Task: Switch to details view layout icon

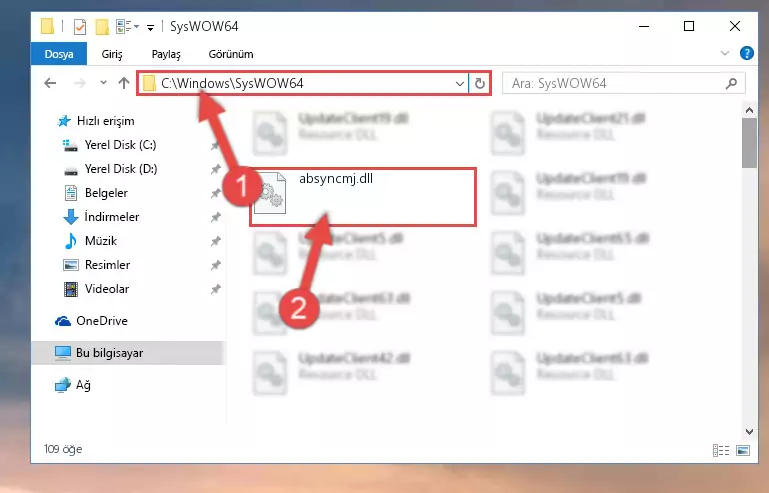Action: 720,450
